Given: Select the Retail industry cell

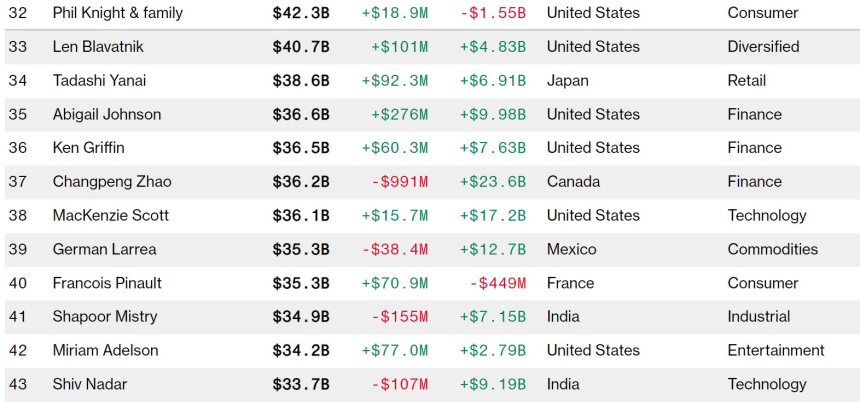Looking at the screenshot, I should click(x=747, y=80).
